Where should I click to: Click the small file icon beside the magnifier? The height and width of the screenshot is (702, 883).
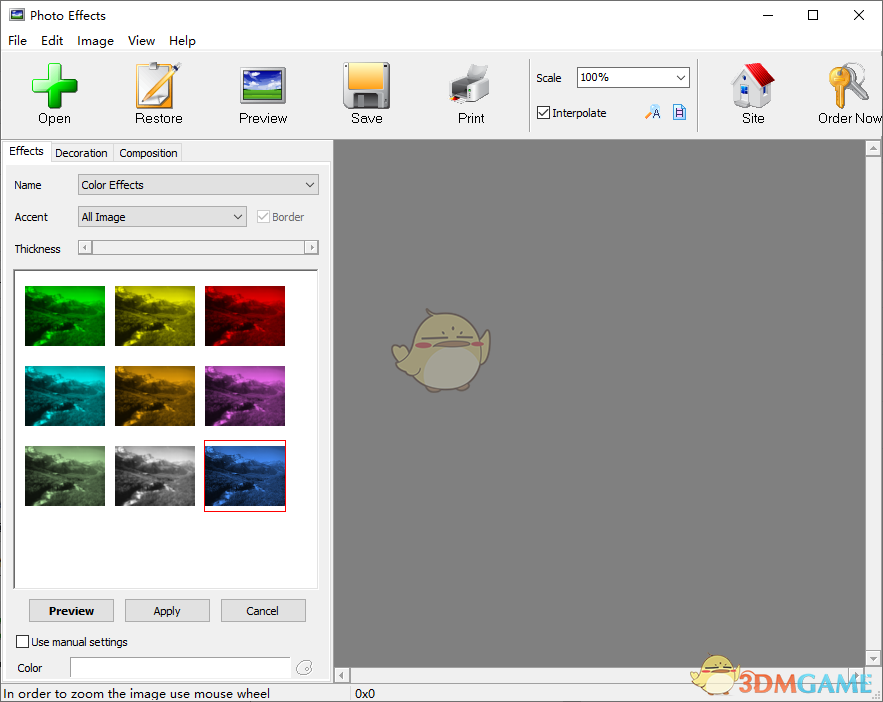pos(679,113)
